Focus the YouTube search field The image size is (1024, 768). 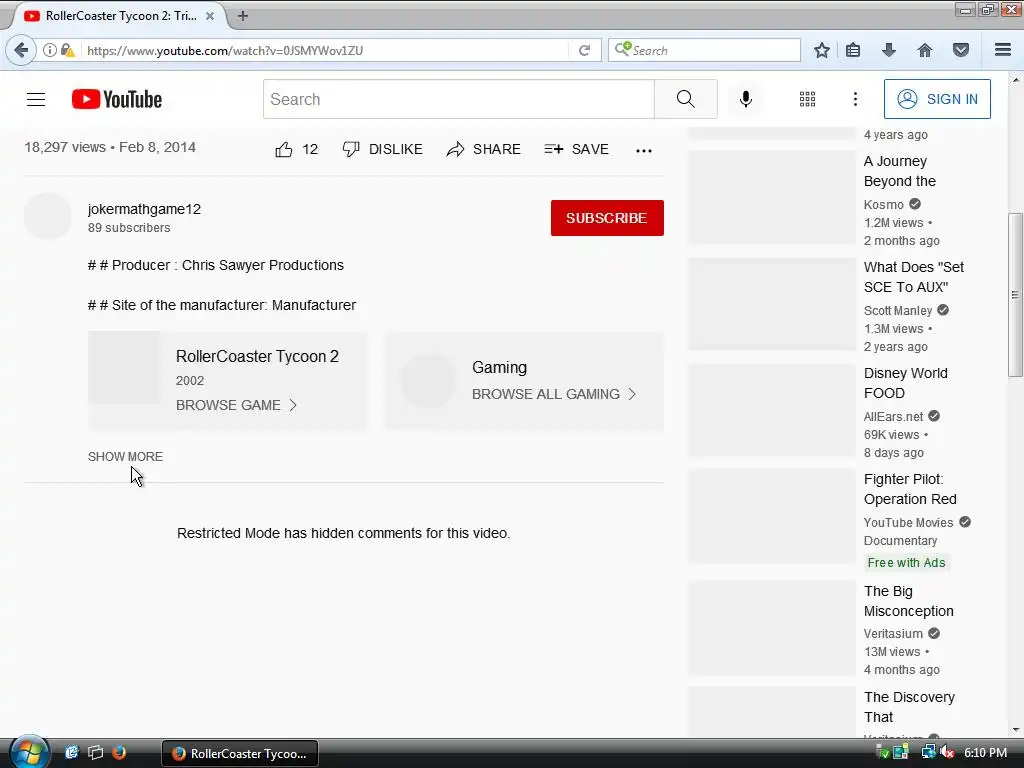pos(458,99)
